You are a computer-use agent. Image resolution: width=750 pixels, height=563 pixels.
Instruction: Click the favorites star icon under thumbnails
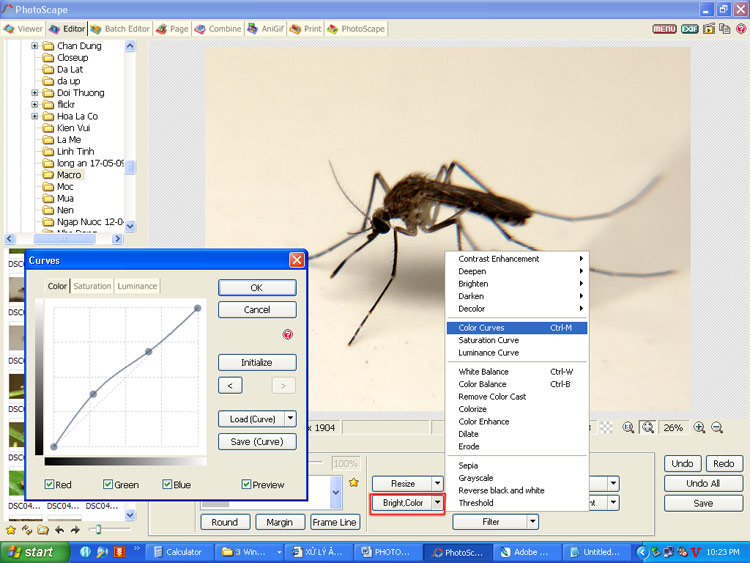tap(11, 530)
